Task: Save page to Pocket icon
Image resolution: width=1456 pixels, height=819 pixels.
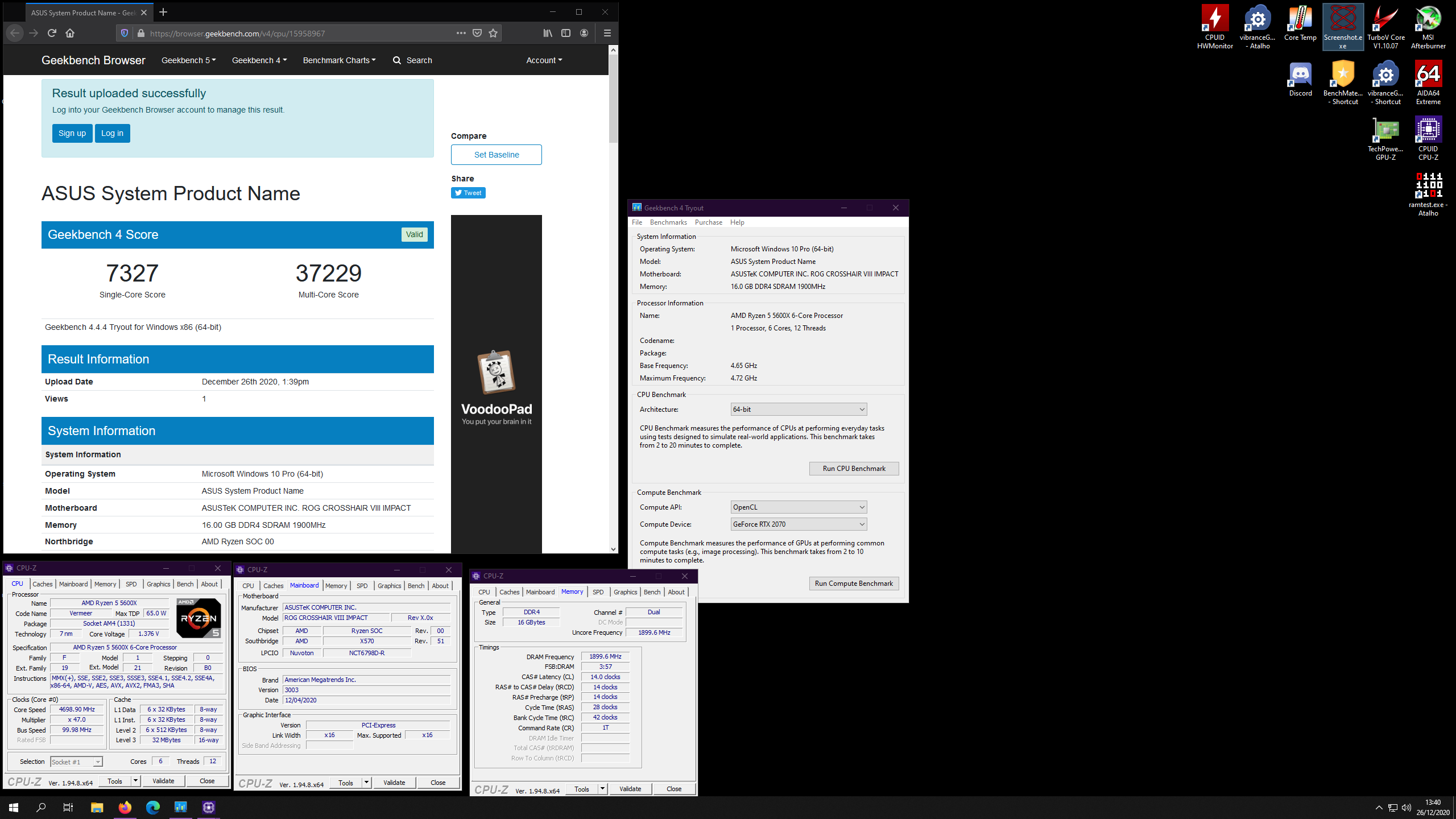Action: [x=477, y=33]
